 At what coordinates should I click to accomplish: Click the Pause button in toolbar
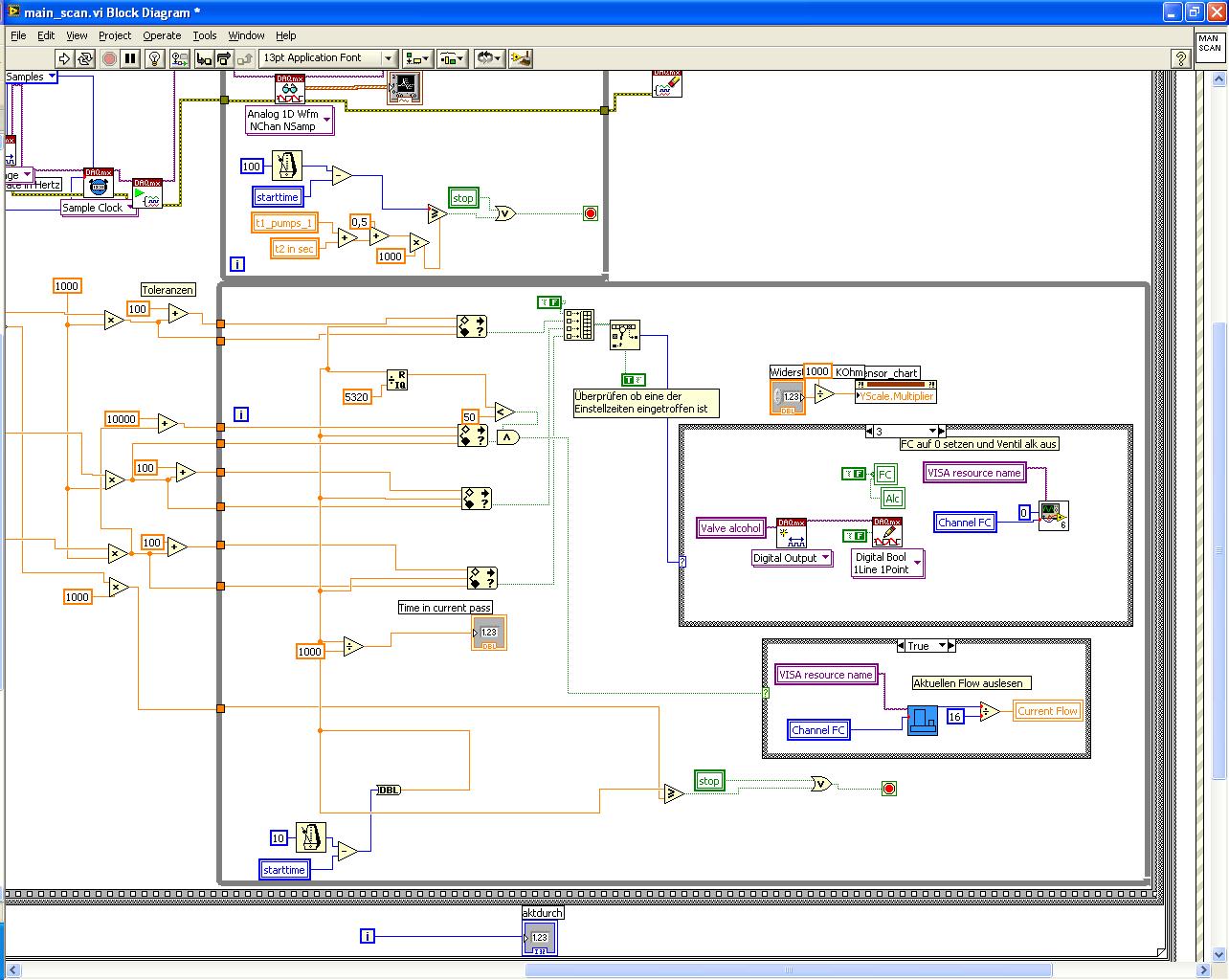point(131,58)
